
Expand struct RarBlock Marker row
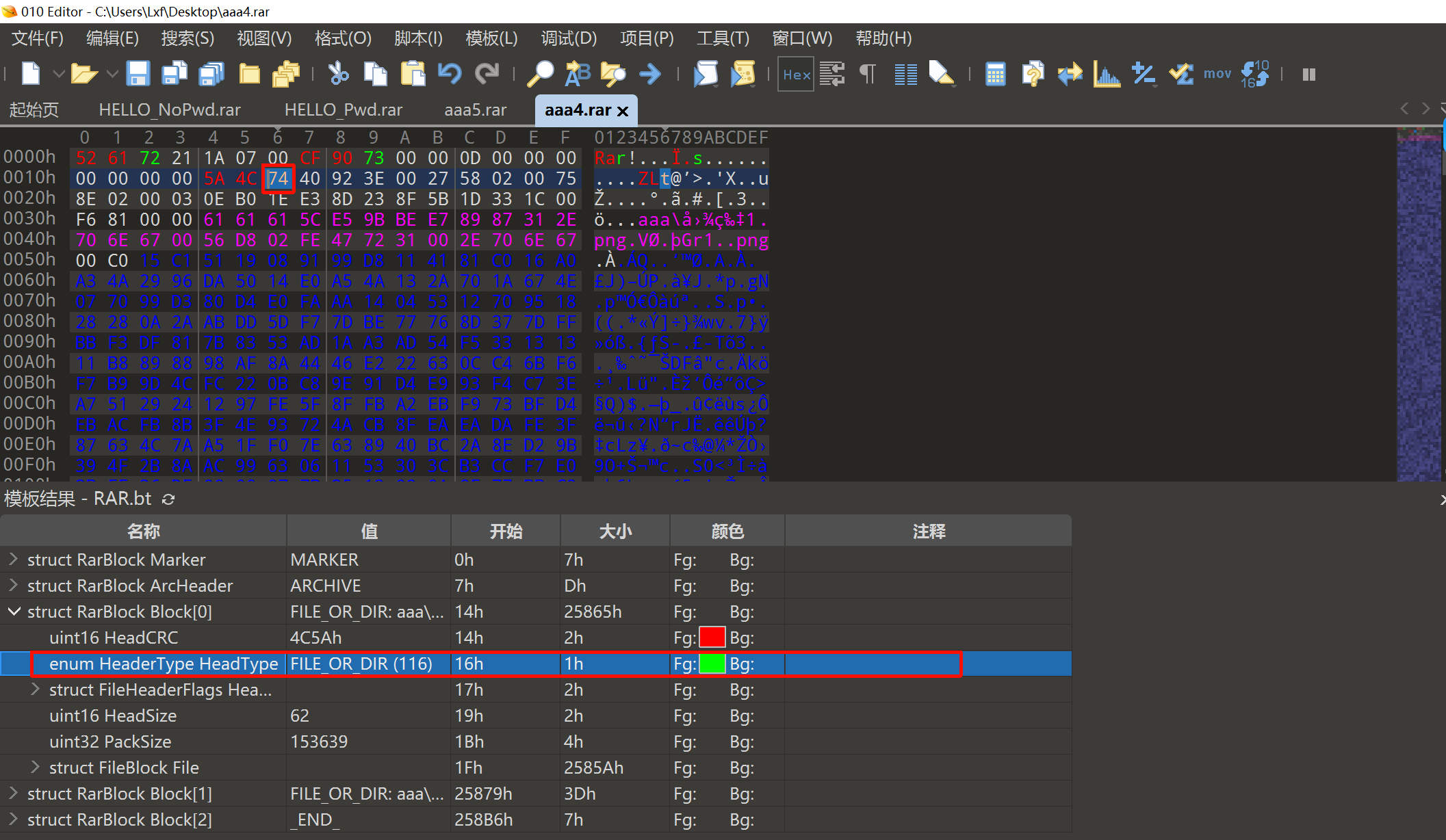(13, 560)
